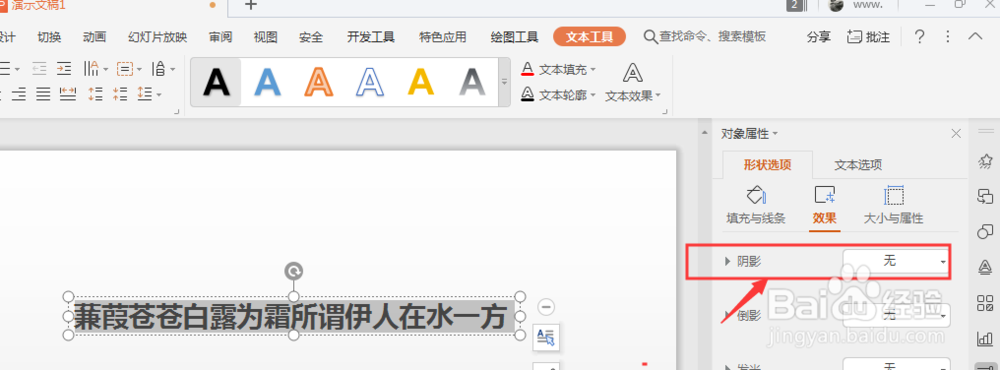
Task: Open the 绘图工具 ribbon tab
Action: tap(514, 37)
